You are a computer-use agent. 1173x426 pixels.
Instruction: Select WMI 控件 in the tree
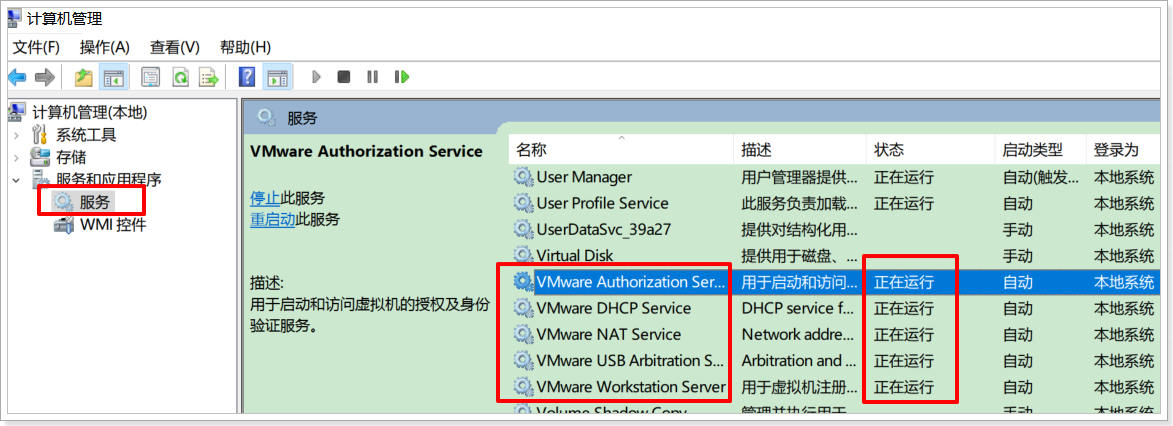[112, 224]
